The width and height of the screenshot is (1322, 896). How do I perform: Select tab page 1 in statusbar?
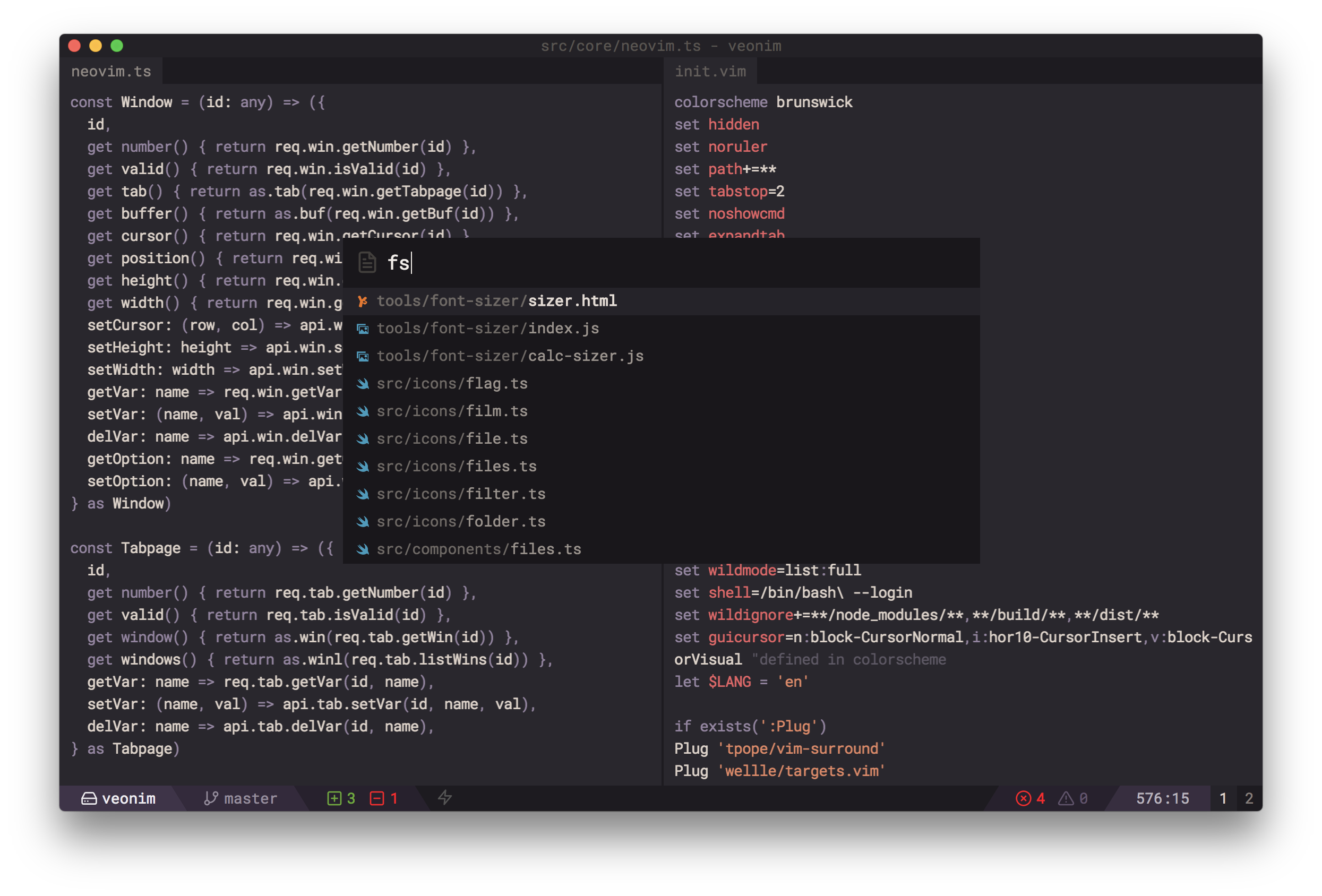pos(1222,798)
